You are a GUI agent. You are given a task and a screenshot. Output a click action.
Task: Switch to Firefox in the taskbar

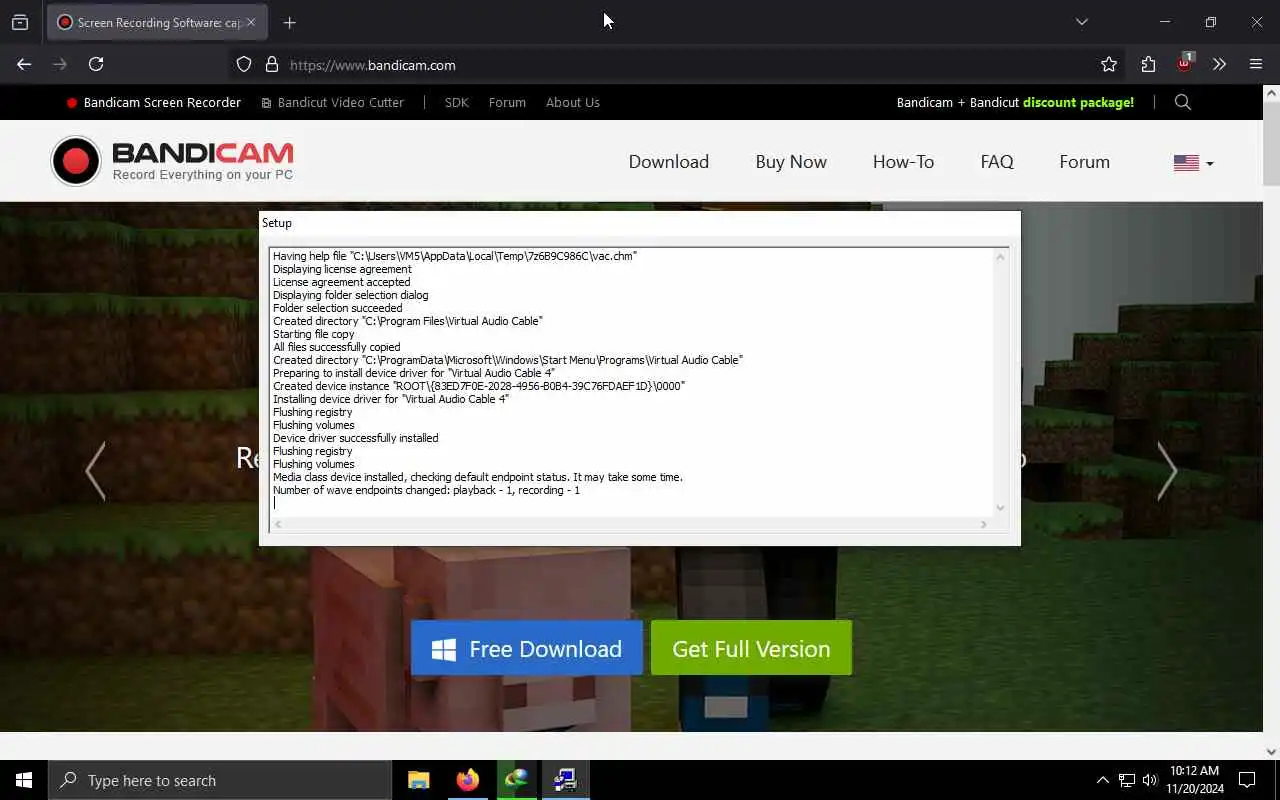[x=468, y=780]
